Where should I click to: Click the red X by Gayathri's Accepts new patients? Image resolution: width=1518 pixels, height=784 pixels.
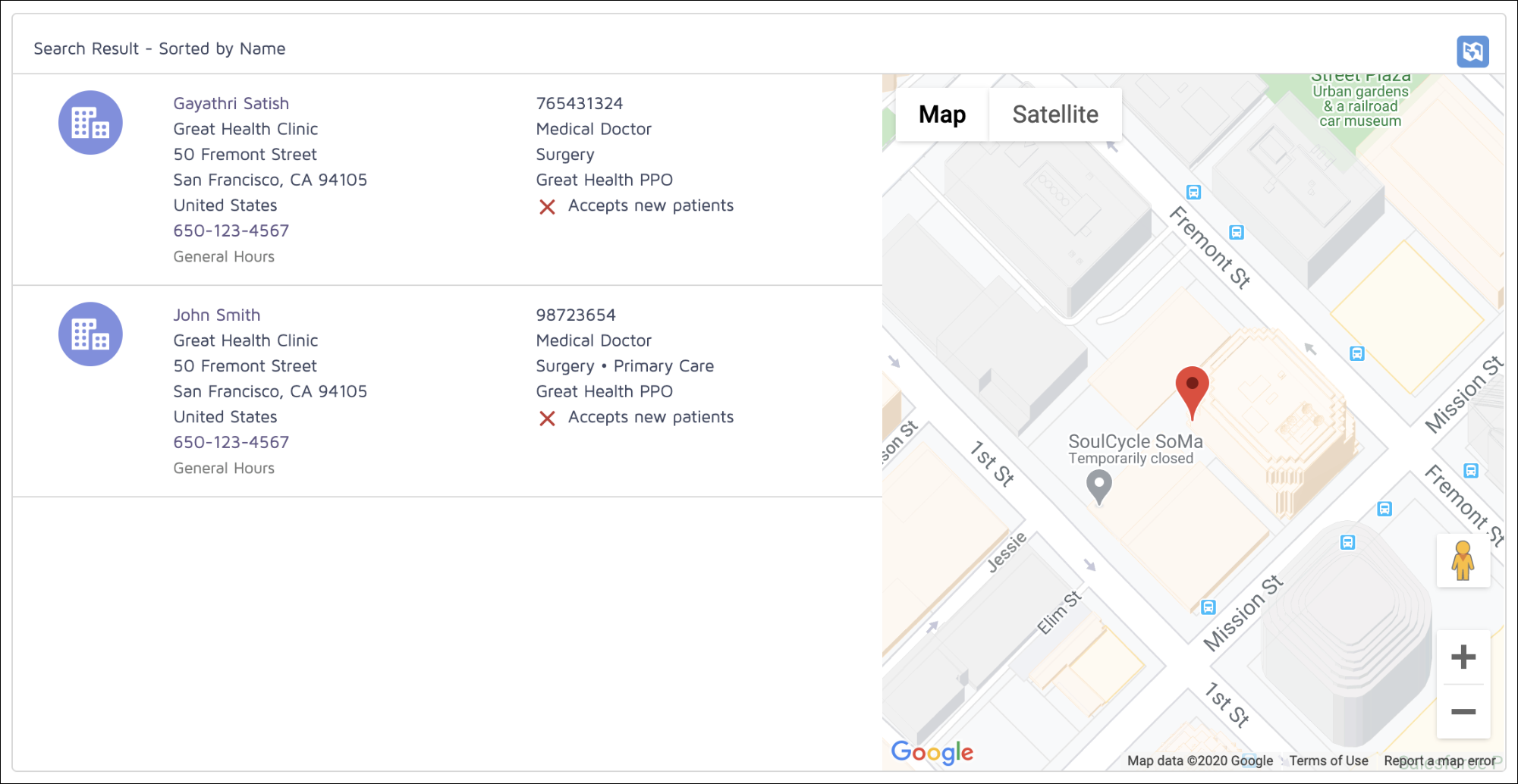tap(547, 206)
